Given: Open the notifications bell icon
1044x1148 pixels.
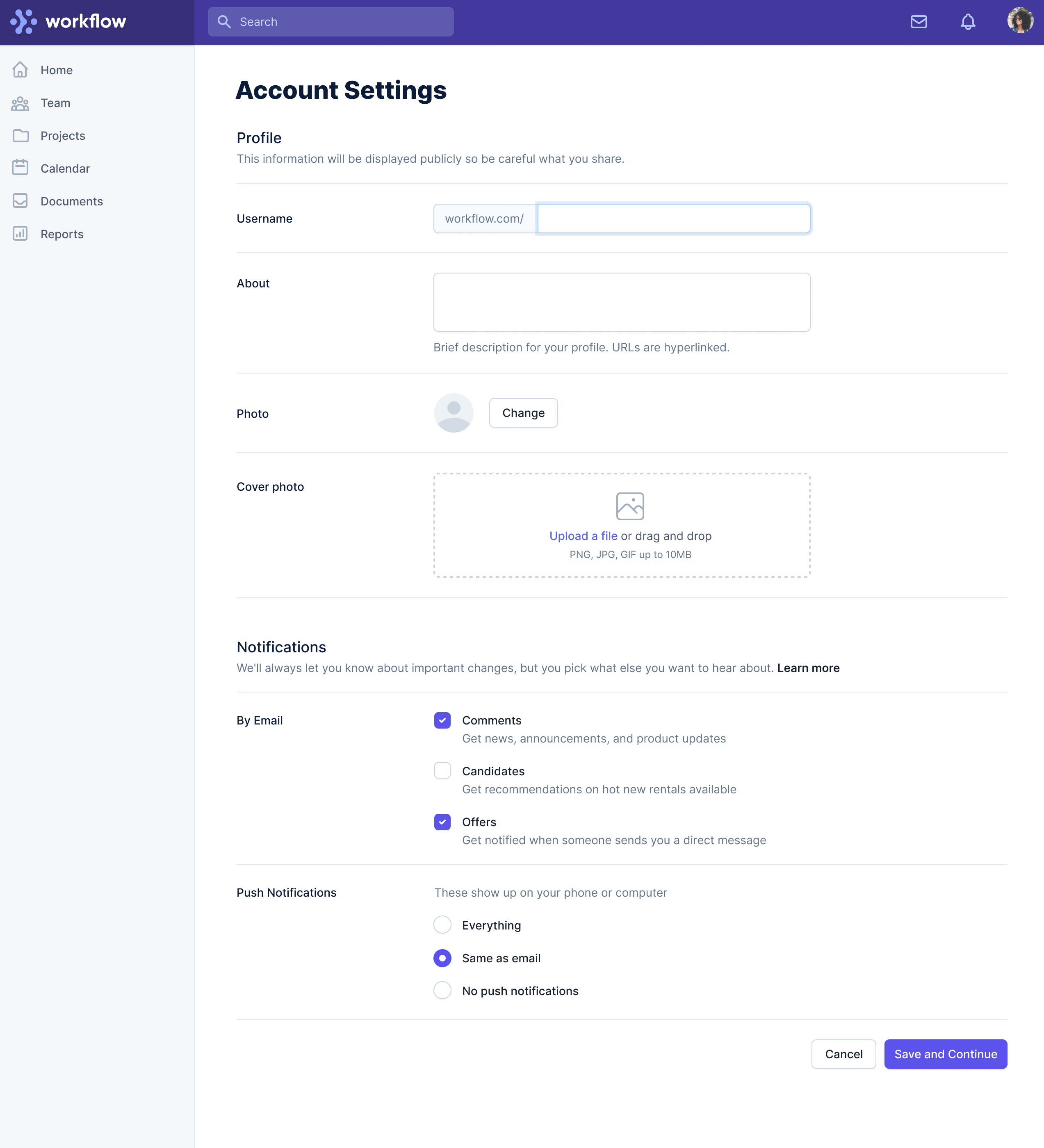Looking at the screenshot, I should tap(968, 22).
